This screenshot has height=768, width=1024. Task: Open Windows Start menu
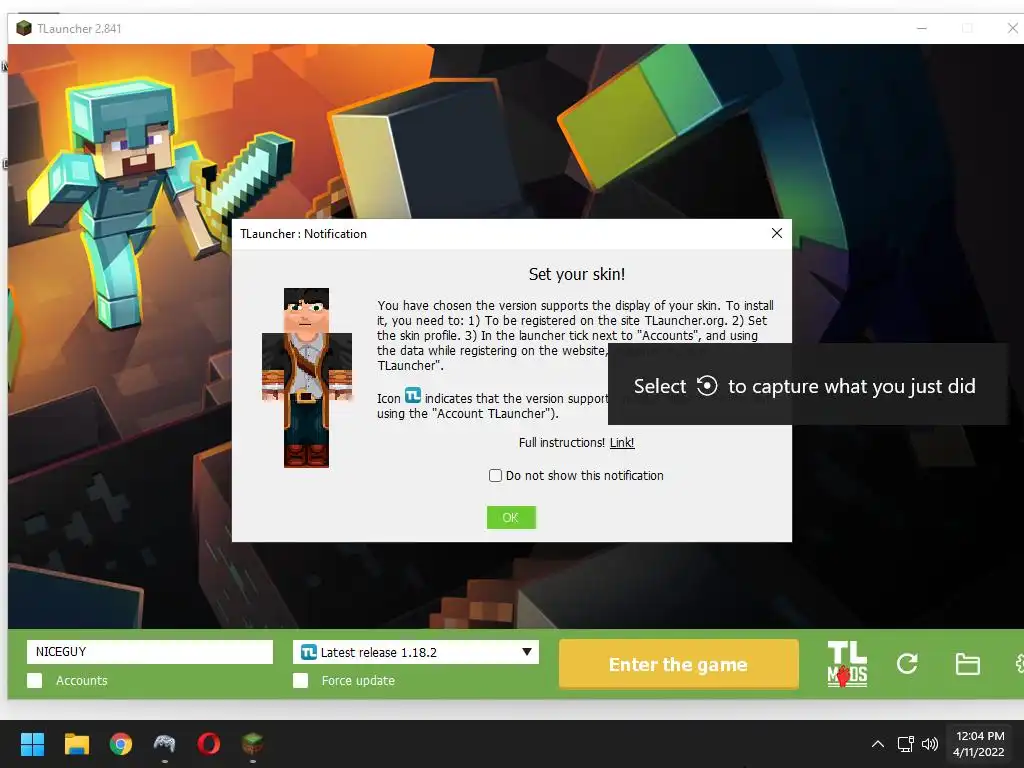32,744
